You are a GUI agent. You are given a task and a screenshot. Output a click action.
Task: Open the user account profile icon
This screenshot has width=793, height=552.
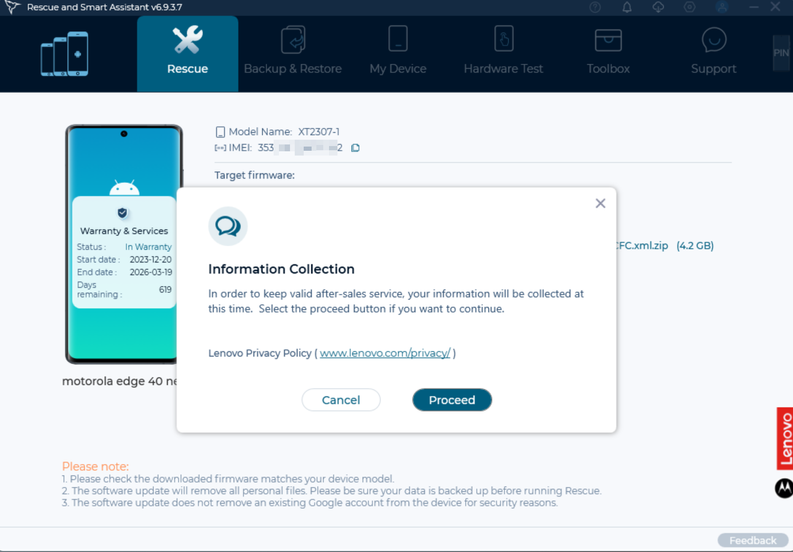tap(721, 7)
